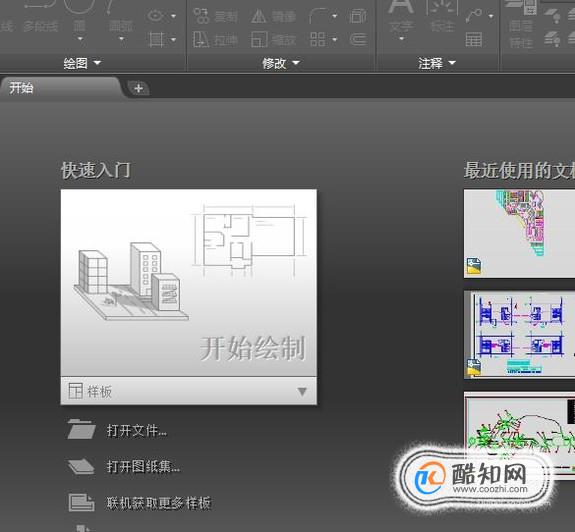Viewport: 575px width, 532px height.
Task: Click the Mirror (镜像) modify tool
Action: (274, 16)
